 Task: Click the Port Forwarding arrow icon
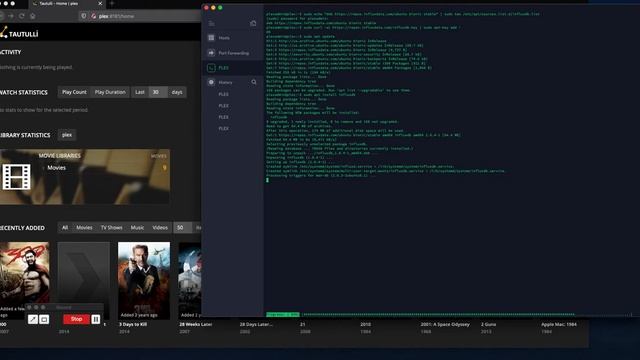click(211, 53)
